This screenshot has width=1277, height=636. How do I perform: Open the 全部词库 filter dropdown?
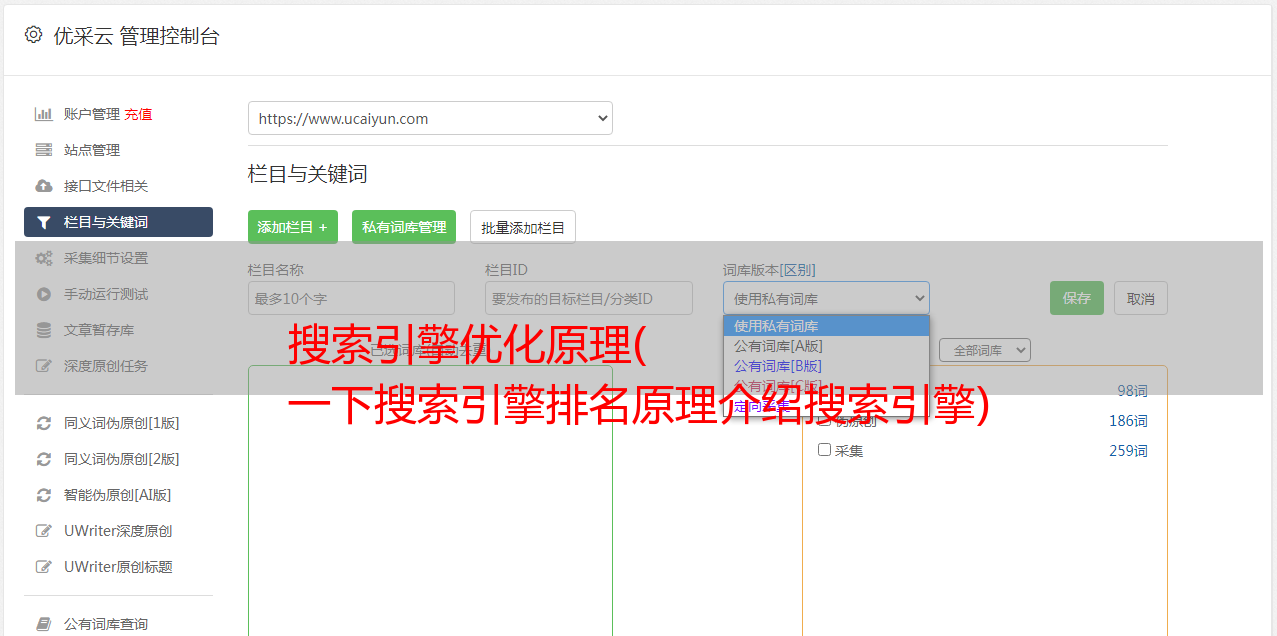click(985, 350)
